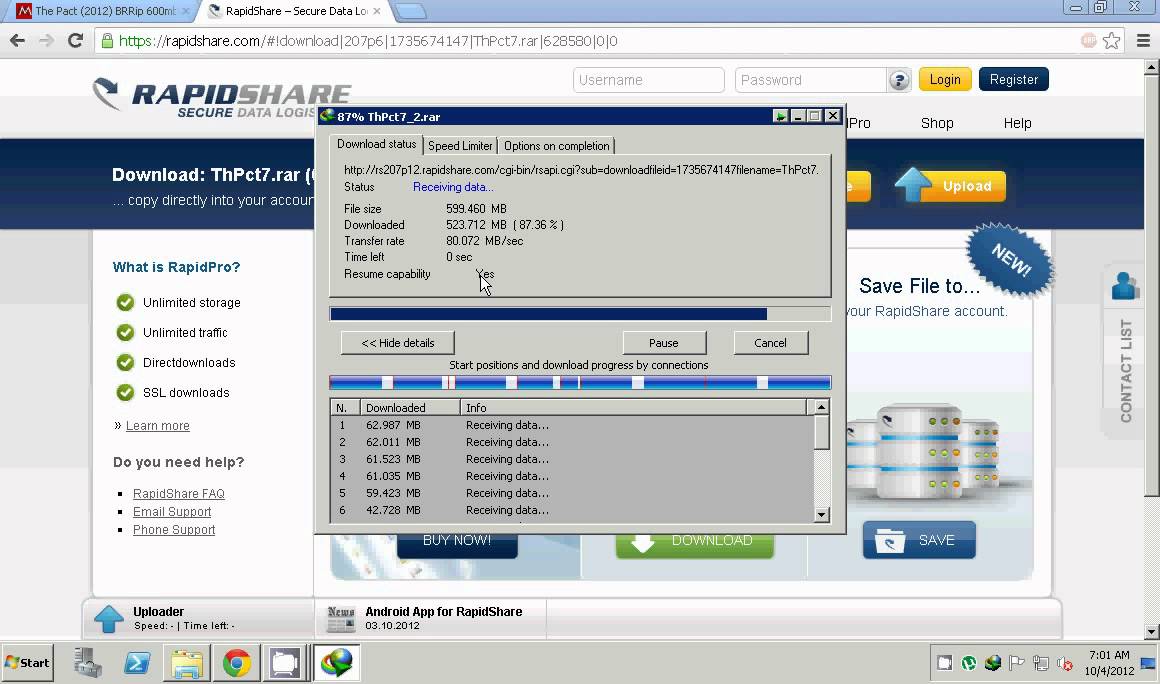Open the RapidShare FAQ link

(x=178, y=494)
